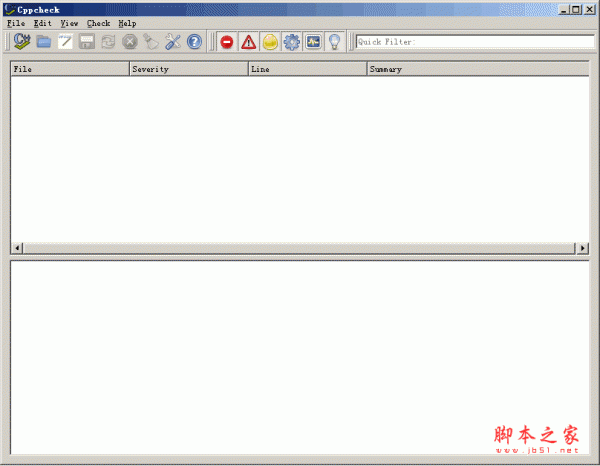
Task: Click the Save results floppy disk icon
Action: click(x=87, y=41)
